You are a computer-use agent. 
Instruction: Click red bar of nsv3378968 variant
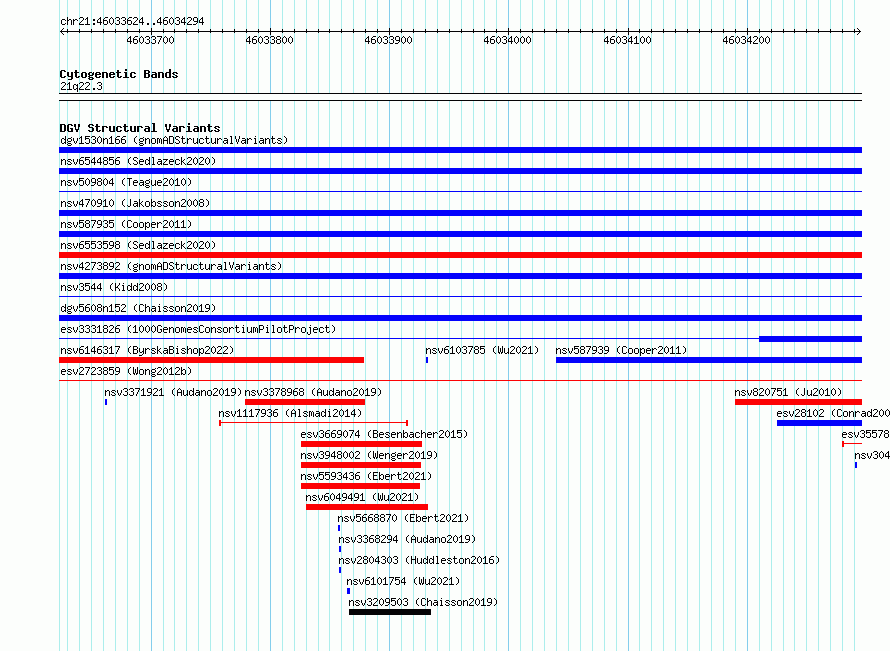tap(305, 402)
